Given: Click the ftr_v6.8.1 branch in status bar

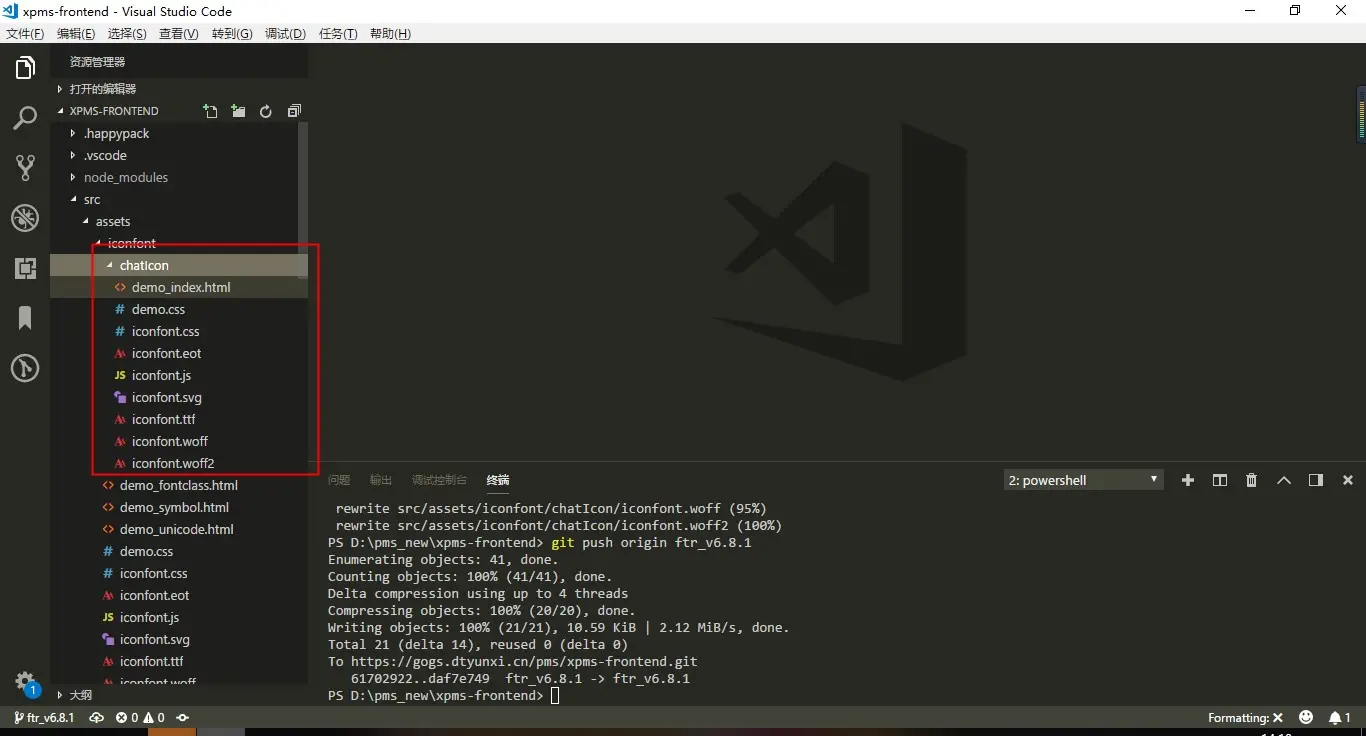Looking at the screenshot, I should click(43, 718).
